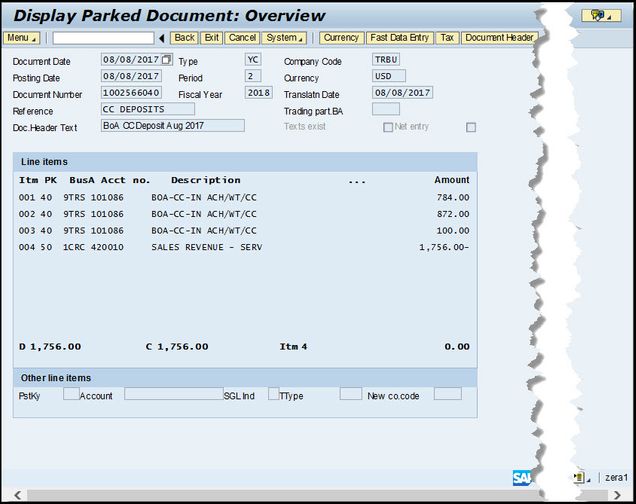
Task: Click the zera1 status bar entry
Action: pyautogui.click(x=616, y=478)
